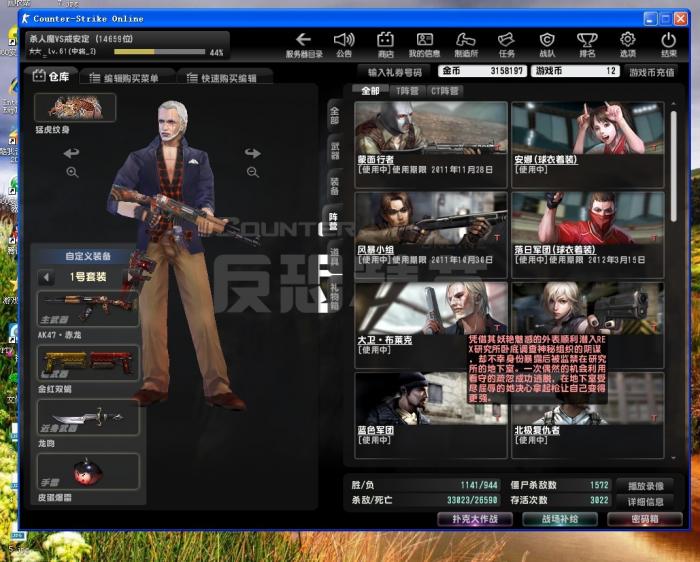Click the quit (结束) power icon

click(668, 45)
